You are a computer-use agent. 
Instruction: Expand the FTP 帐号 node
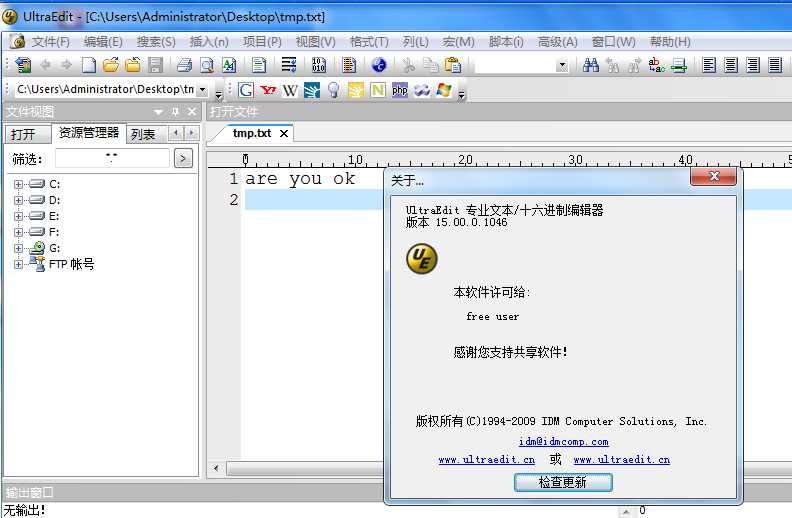(x=19, y=264)
